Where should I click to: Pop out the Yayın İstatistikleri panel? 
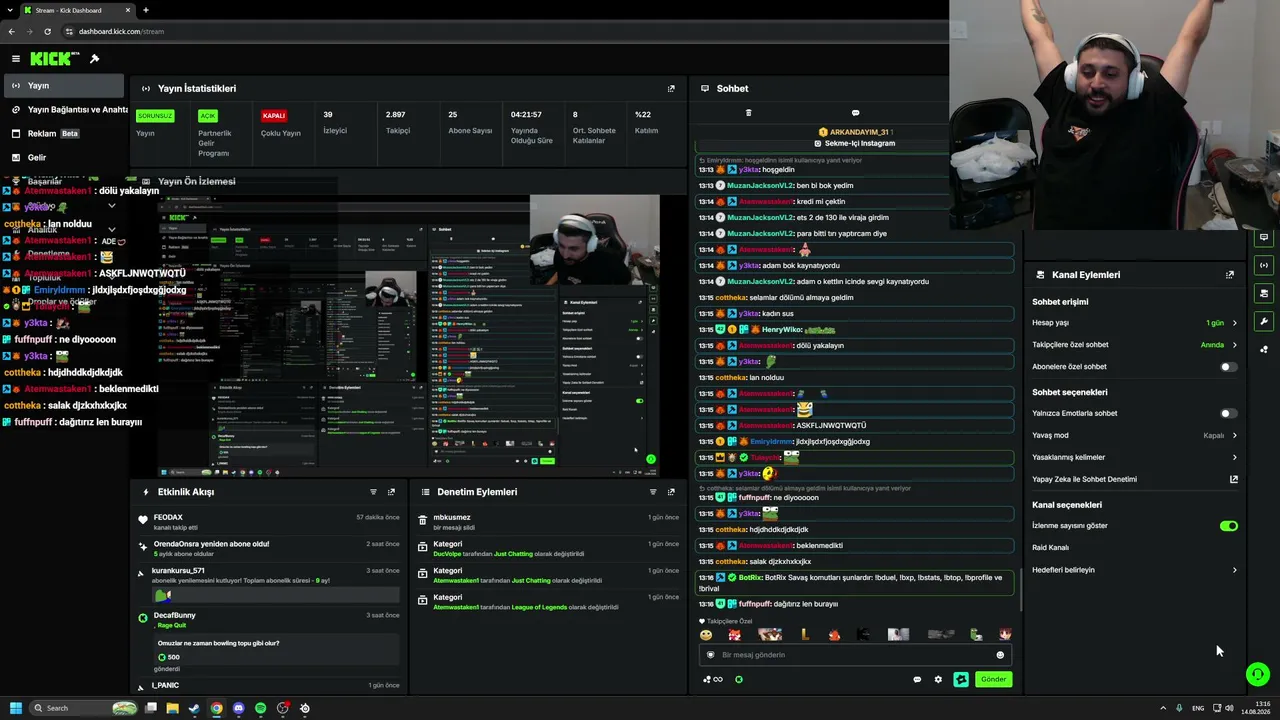click(x=671, y=88)
